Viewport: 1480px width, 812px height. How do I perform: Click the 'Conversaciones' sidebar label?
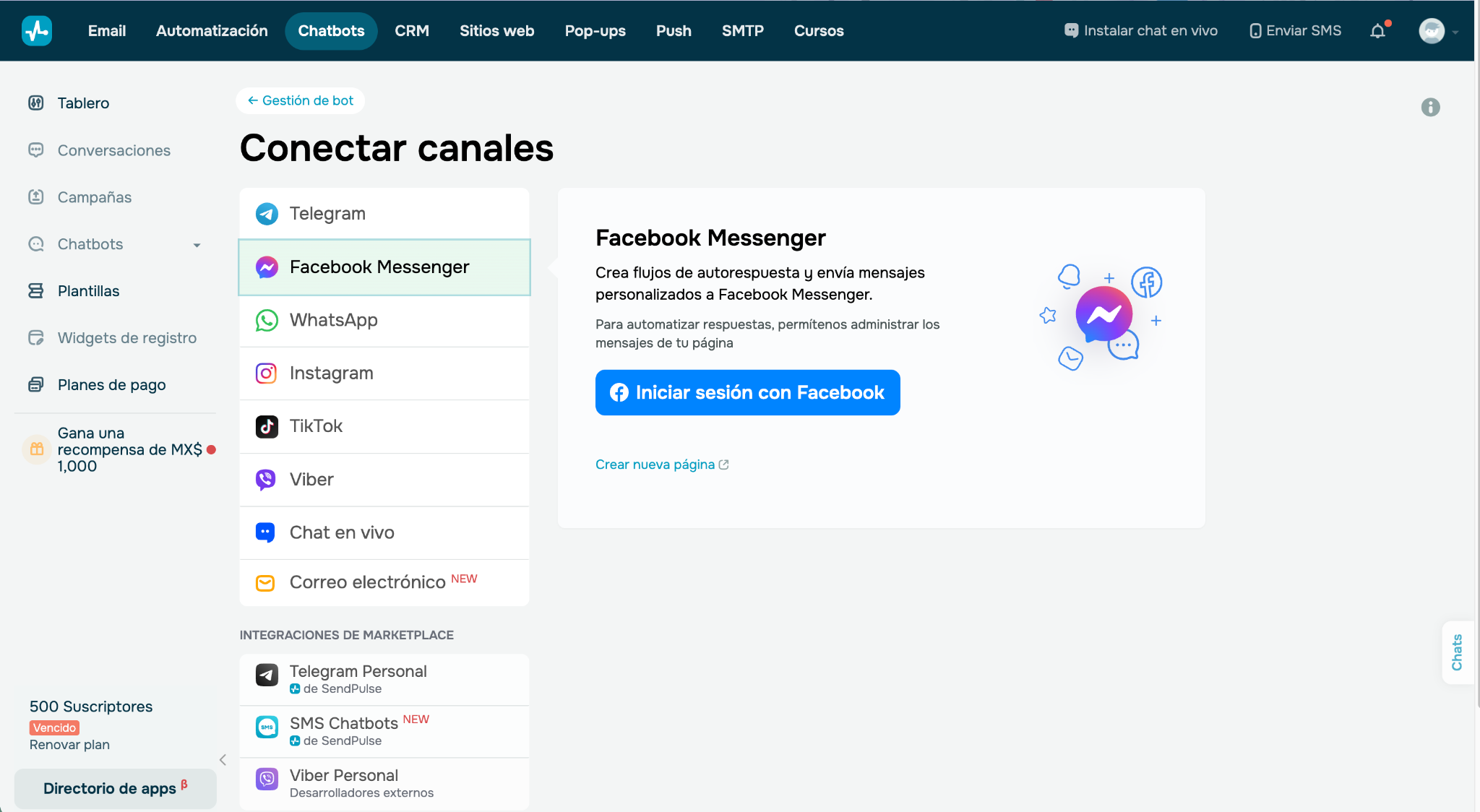114,150
